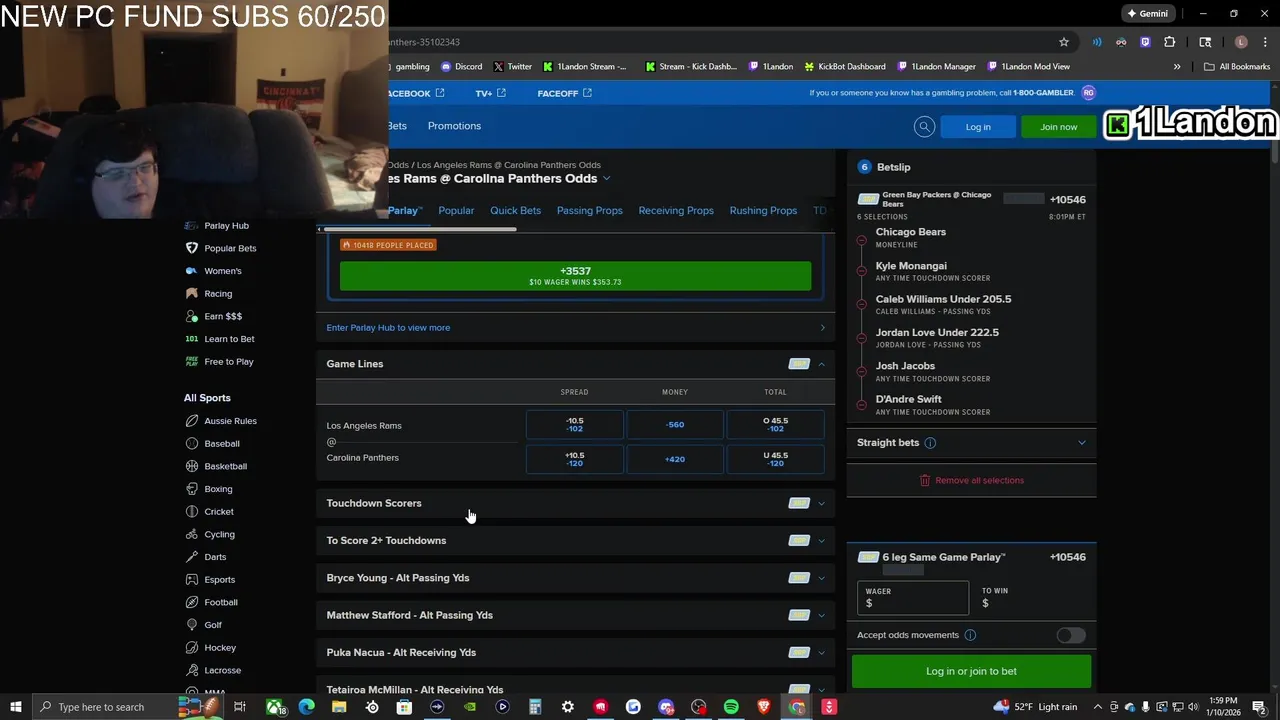Select Panthers moneyline +420
The image size is (1280, 720).
pyautogui.click(x=675, y=459)
